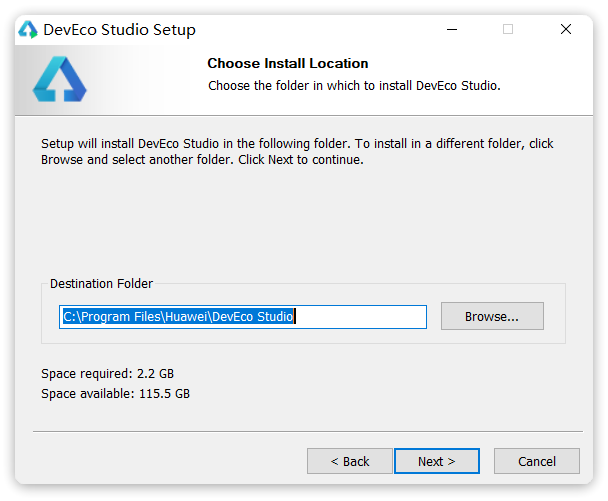Click the 'Space available: 115.5 GB' text
This screenshot has height=501, width=608.
pyautogui.click(x=116, y=394)
